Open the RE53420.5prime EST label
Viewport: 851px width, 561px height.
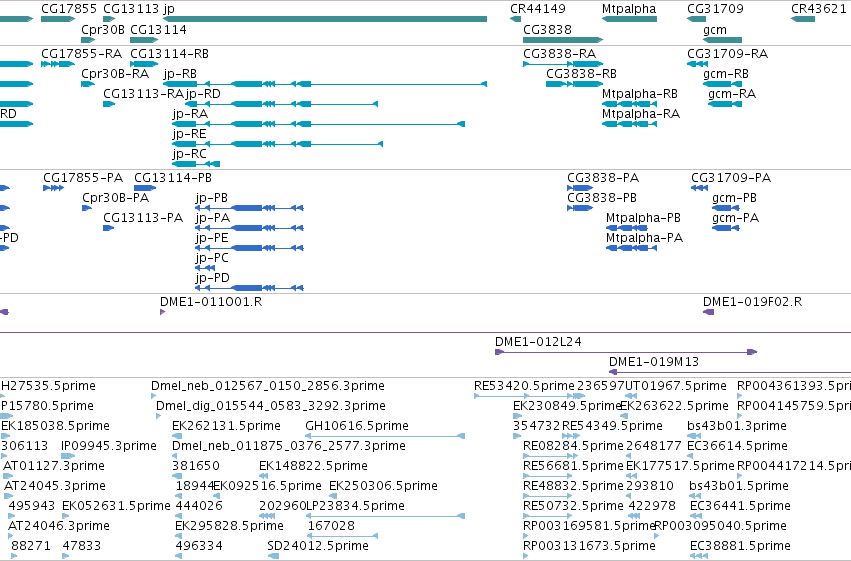(x=524, y=386)
